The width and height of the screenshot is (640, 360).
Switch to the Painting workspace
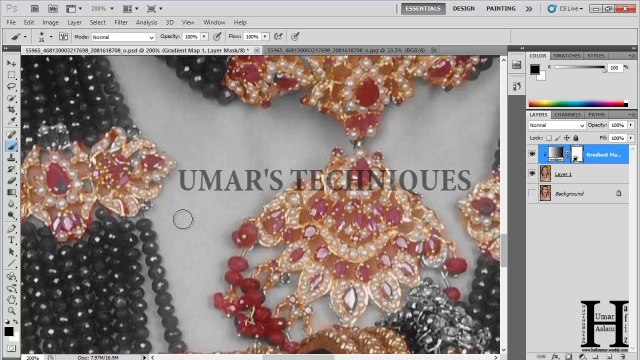tap(501, 9)
